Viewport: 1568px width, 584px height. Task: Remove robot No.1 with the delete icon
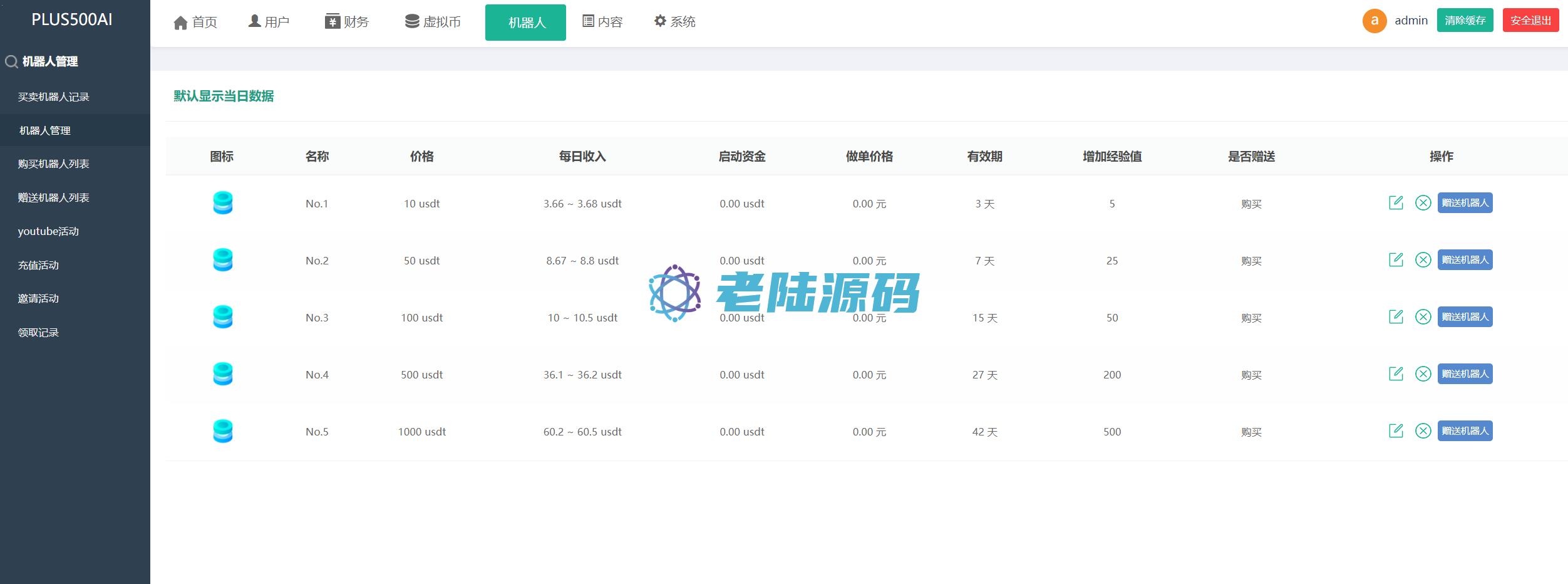pyautogui.click(x=1423, y=203)
